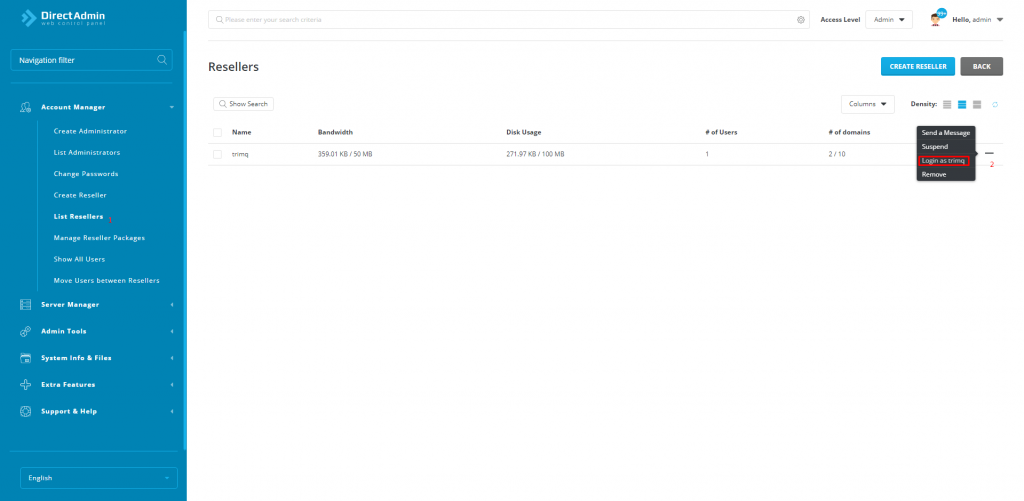Click the Server Manager icon
Image resolution: width=1024 pixels, height=501 pixels.
click(x=26, y=304)
